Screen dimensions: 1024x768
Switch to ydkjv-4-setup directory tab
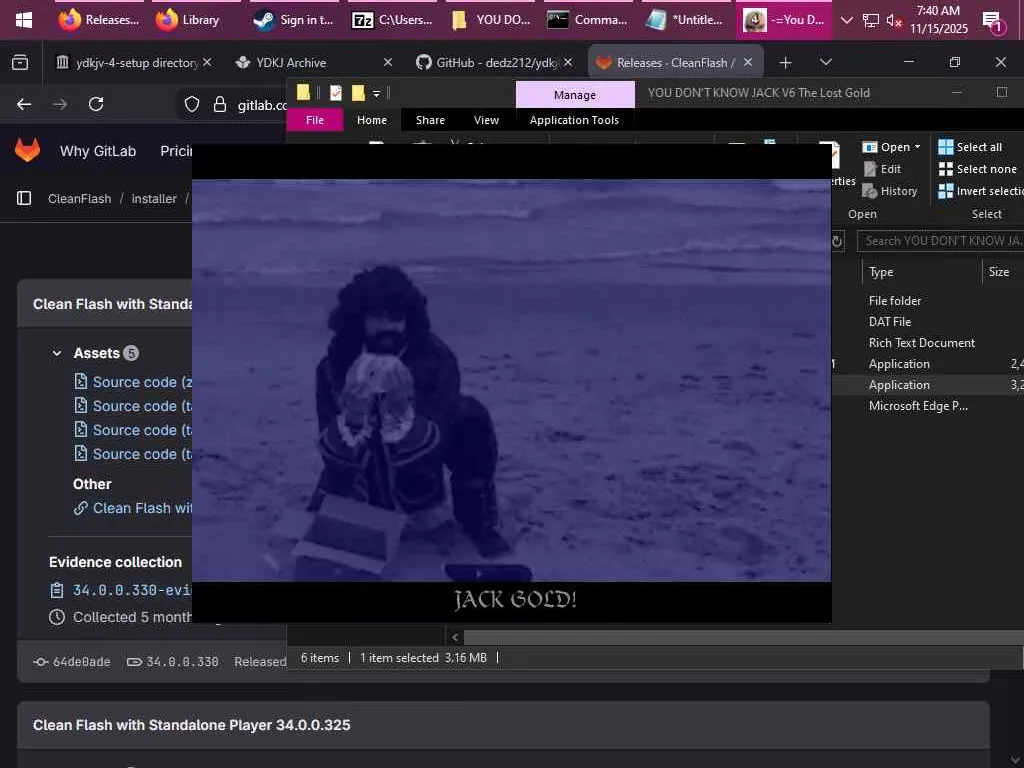coord(127,63)
